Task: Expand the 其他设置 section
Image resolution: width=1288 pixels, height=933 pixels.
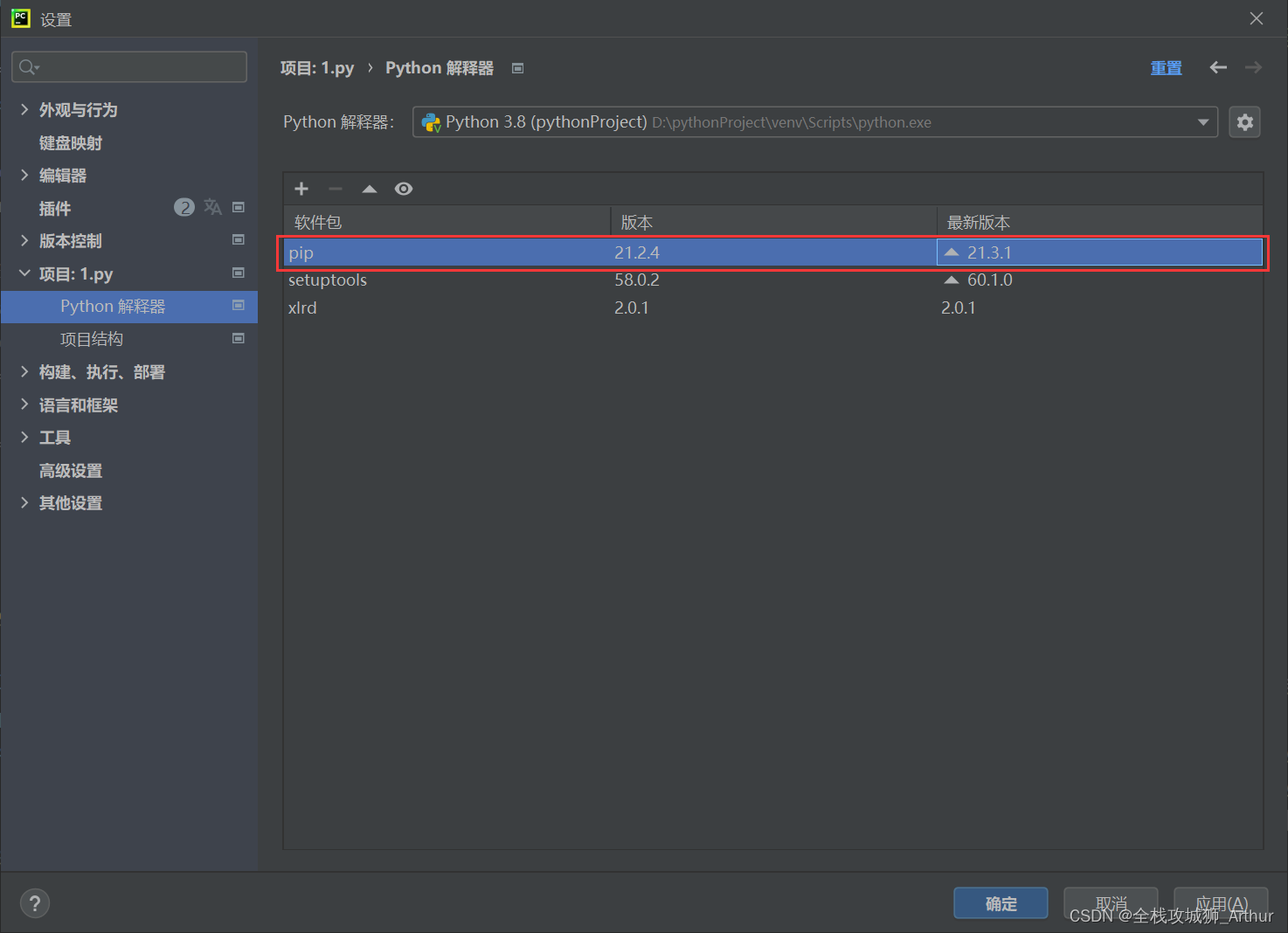Action: coord(24,502)
